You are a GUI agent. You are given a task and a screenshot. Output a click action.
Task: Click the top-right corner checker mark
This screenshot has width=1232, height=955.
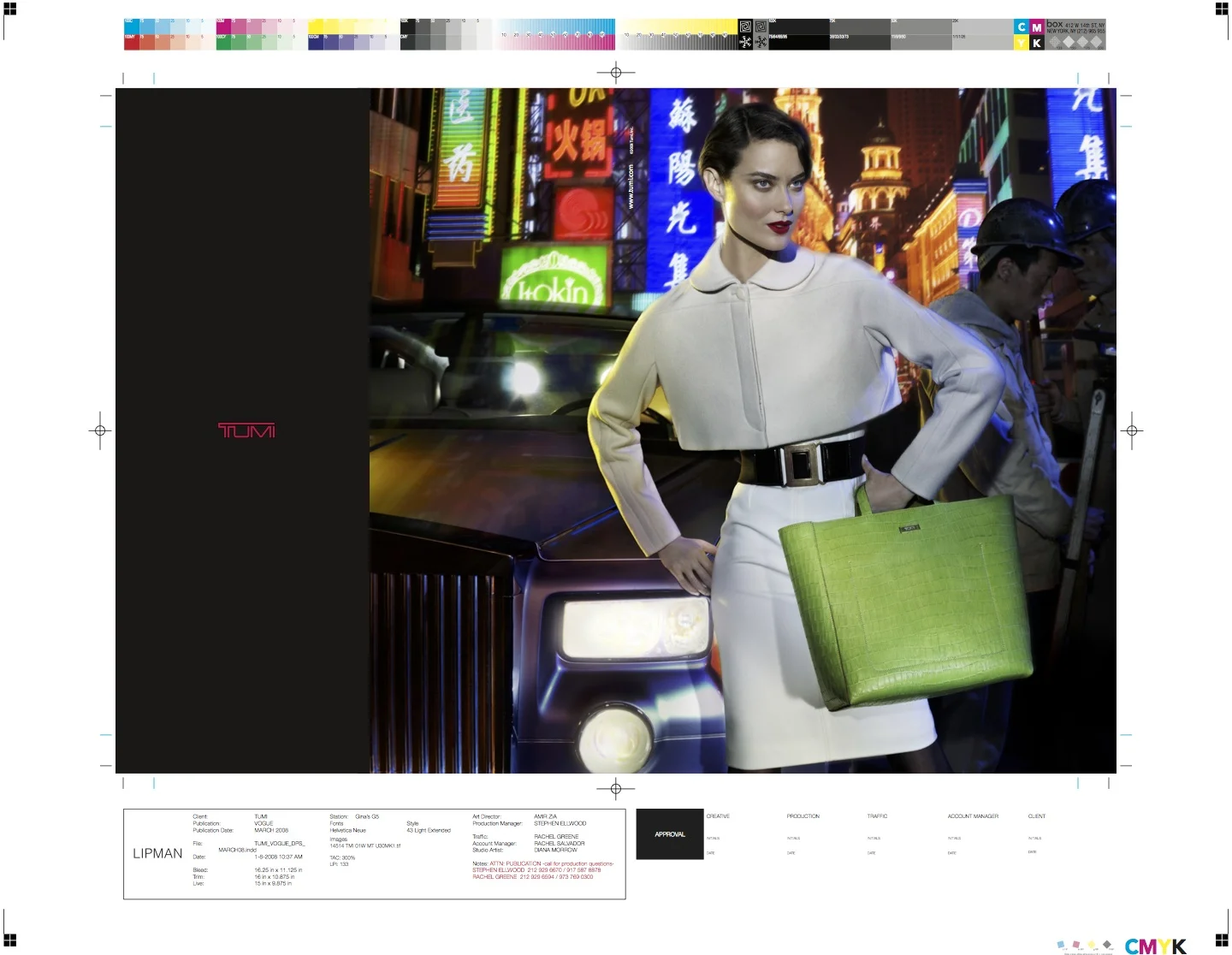pyautogui.click(x=1222, y=9)
